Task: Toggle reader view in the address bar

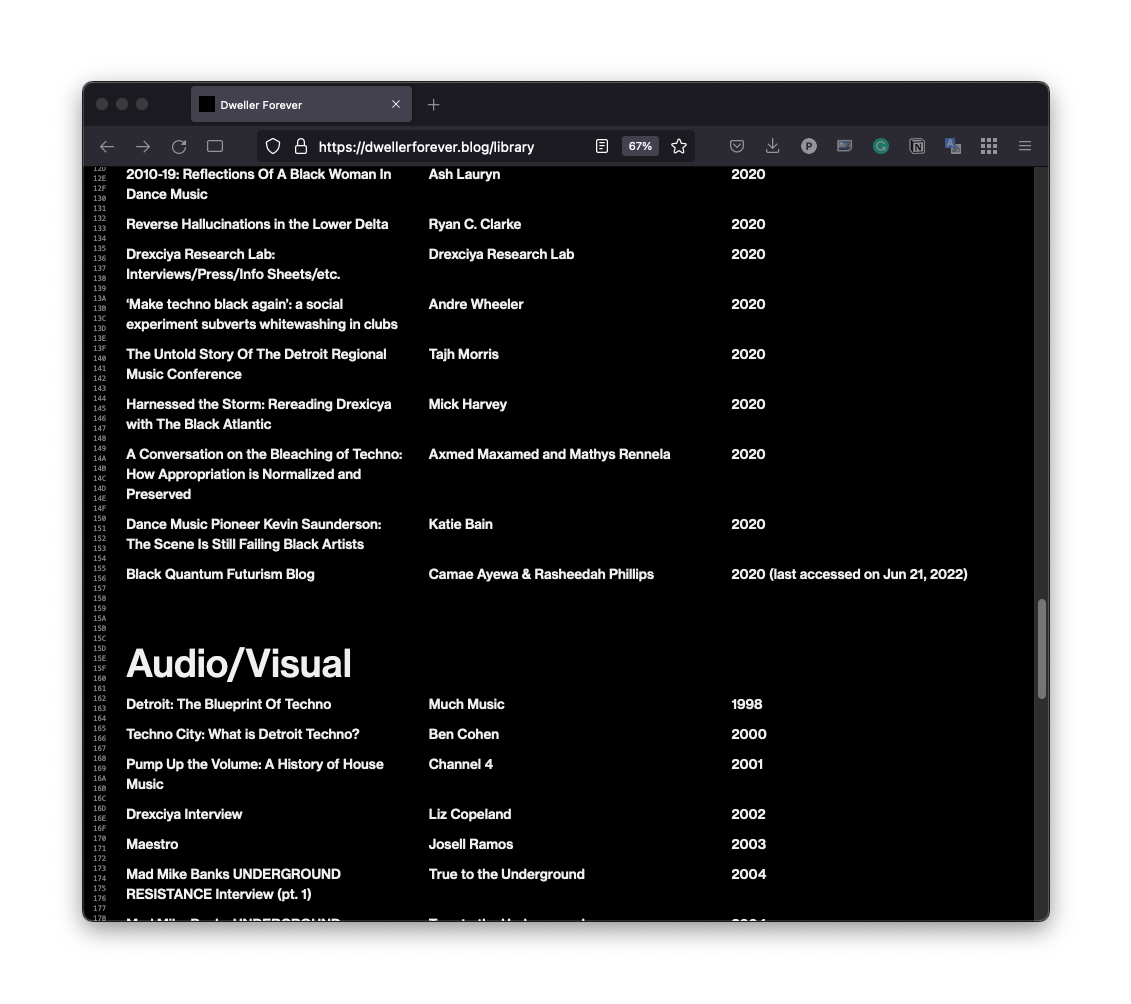Action: [x=601, y=146]
